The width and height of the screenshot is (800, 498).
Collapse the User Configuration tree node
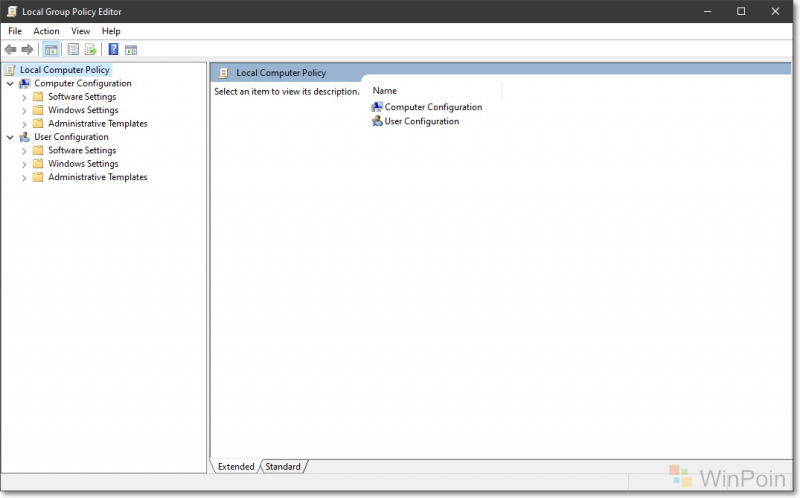tap(10, 137)
